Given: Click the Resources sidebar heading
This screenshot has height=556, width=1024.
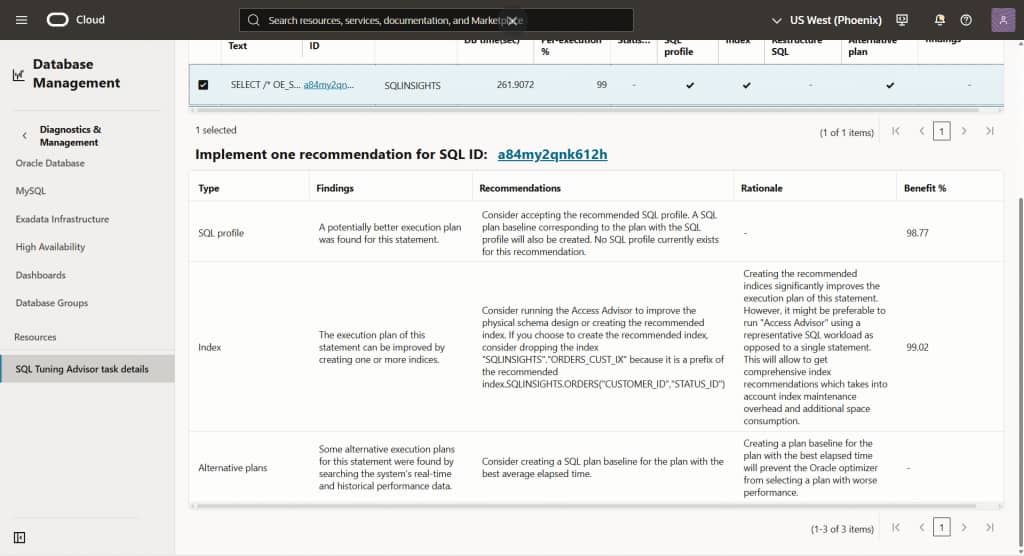Looking at the screenshot, I should 35,337.
